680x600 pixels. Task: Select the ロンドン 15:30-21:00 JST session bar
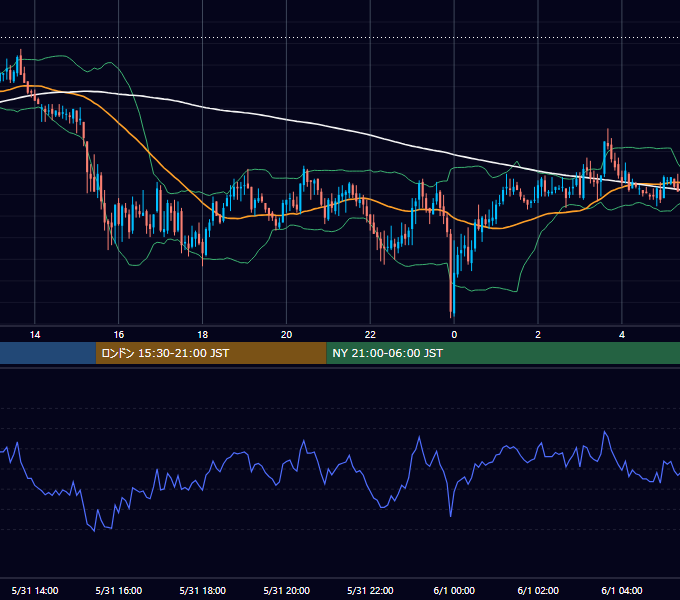pyautogui.click(x=211, y=353)
